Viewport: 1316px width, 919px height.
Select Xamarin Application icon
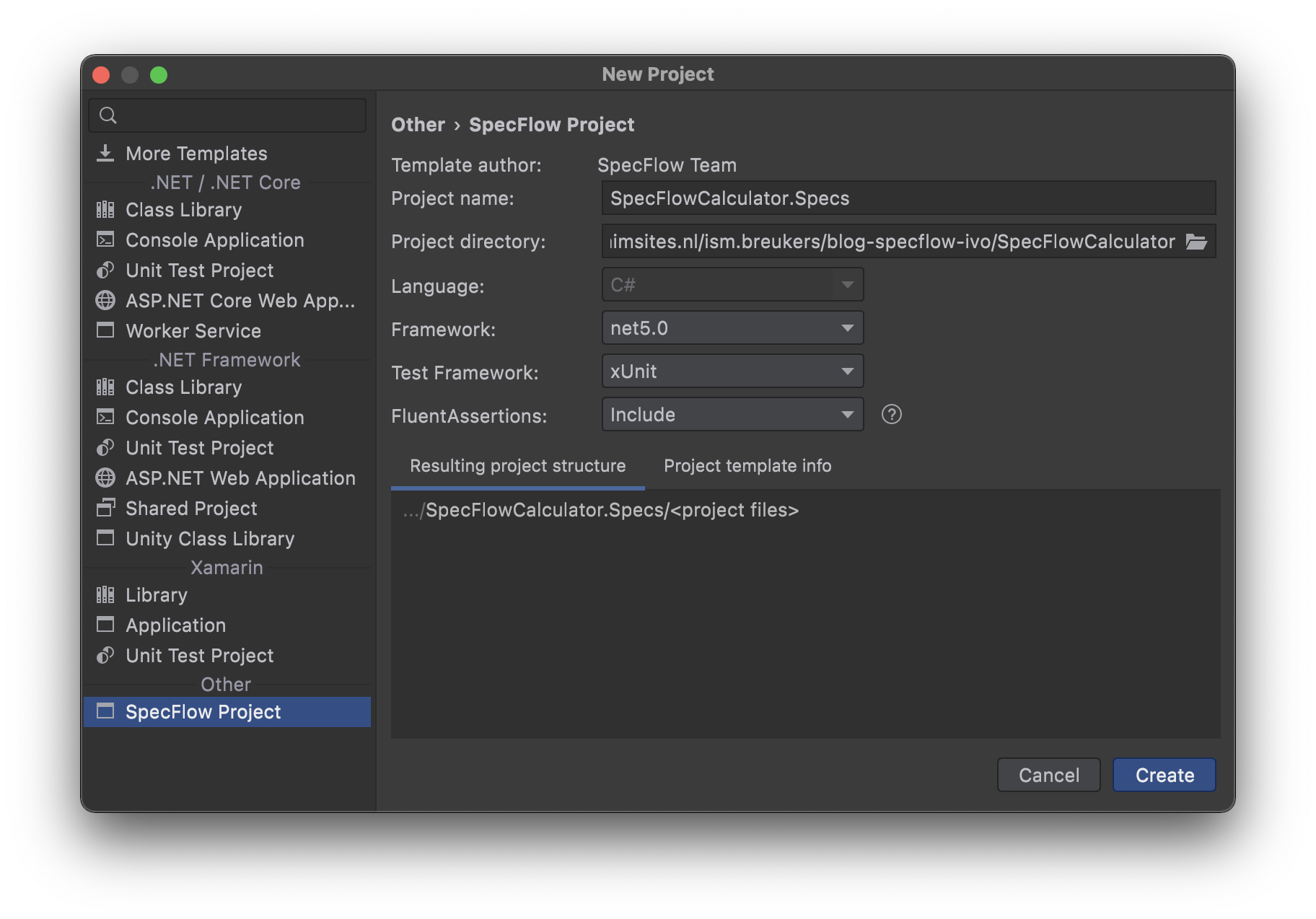(x=105, y=625)
